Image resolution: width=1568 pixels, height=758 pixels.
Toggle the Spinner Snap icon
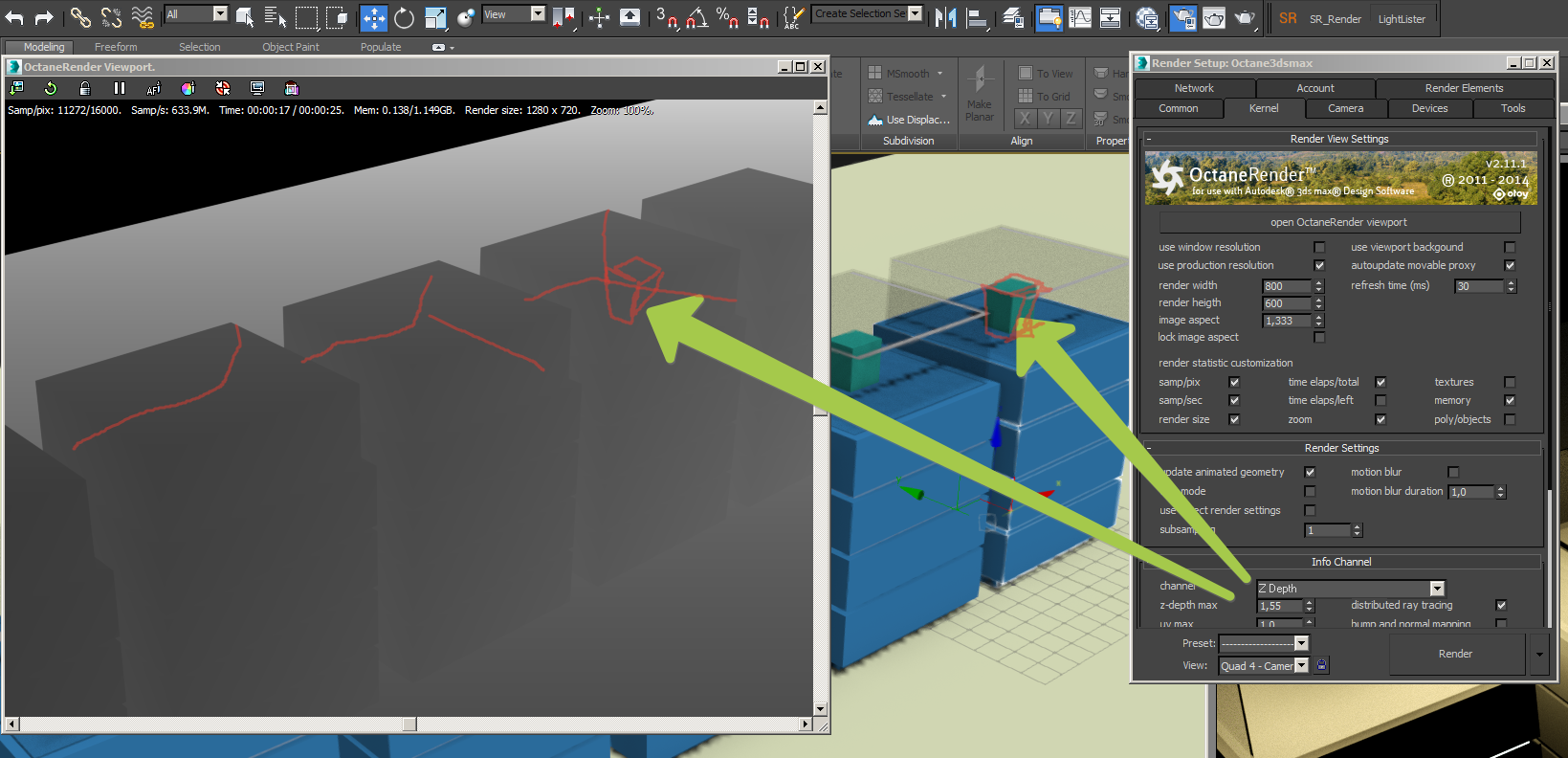(x=759, y=17)
